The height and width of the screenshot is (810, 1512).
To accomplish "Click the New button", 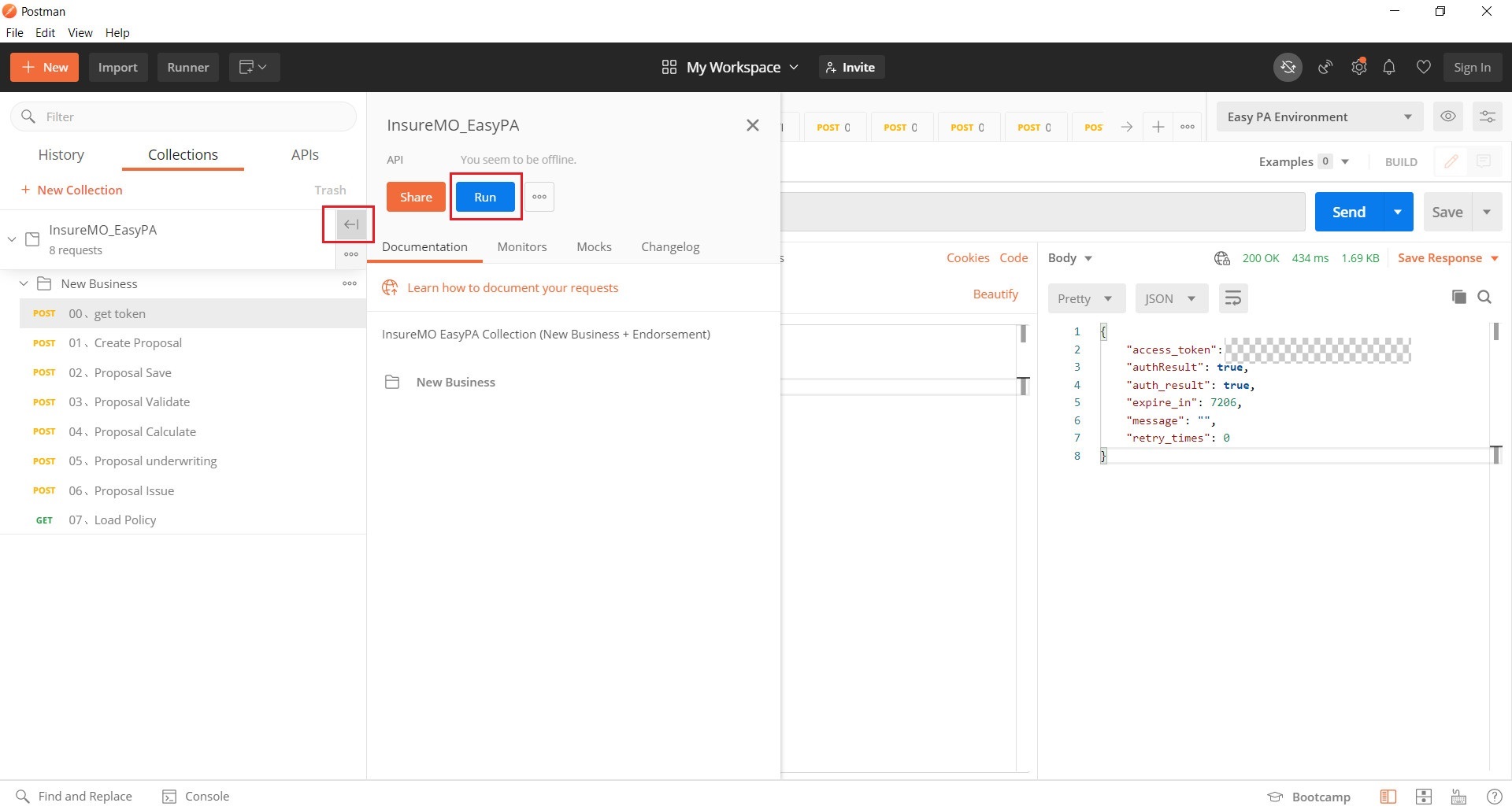I will pos(45,68).
